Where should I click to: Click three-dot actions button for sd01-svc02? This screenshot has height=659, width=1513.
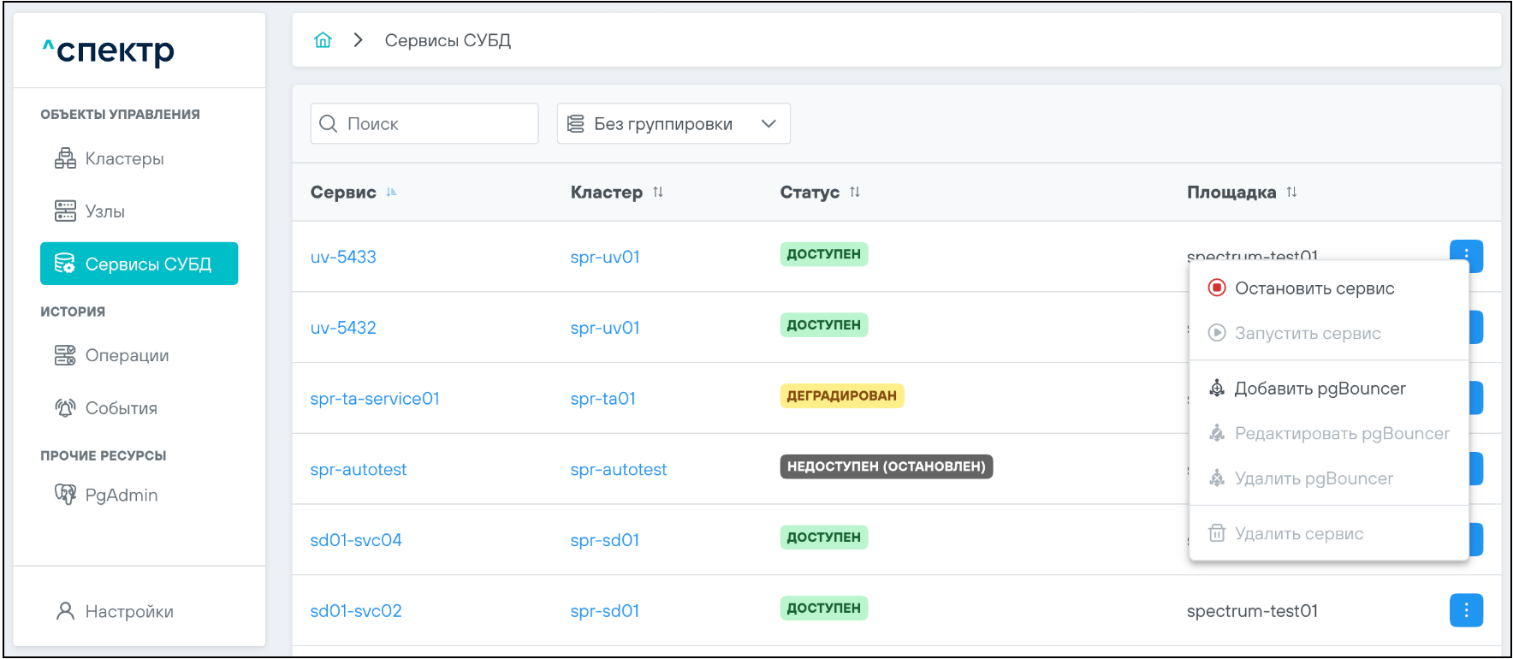[x=1465, y=610]
